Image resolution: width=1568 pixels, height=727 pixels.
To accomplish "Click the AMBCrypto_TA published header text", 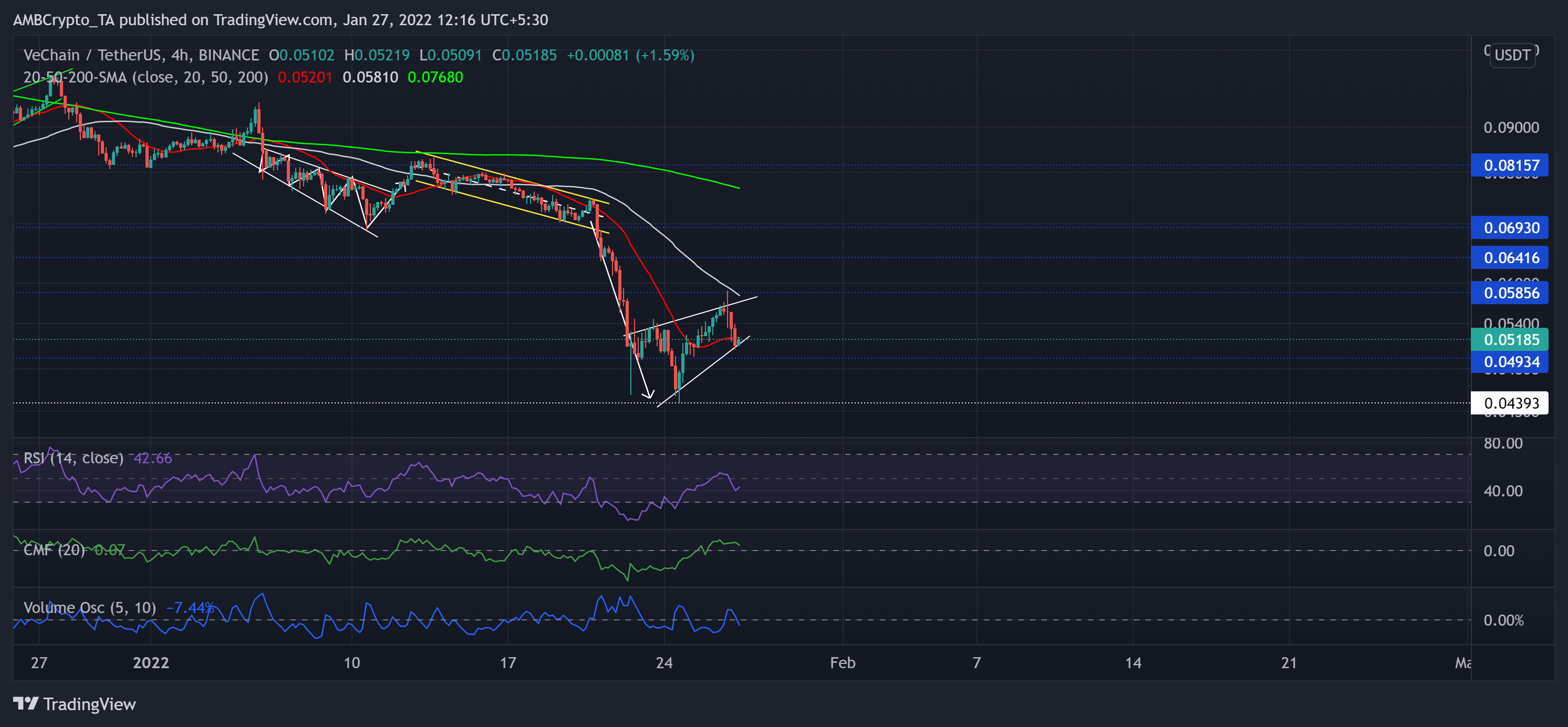I will click(281, 19).
